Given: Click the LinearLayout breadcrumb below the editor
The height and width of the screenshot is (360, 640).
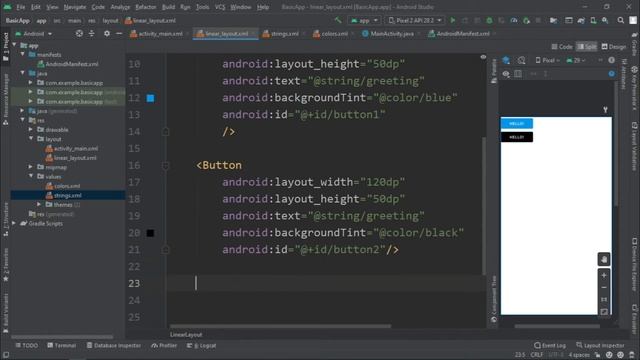Looking at the screenshot, I should pos(186,335).
